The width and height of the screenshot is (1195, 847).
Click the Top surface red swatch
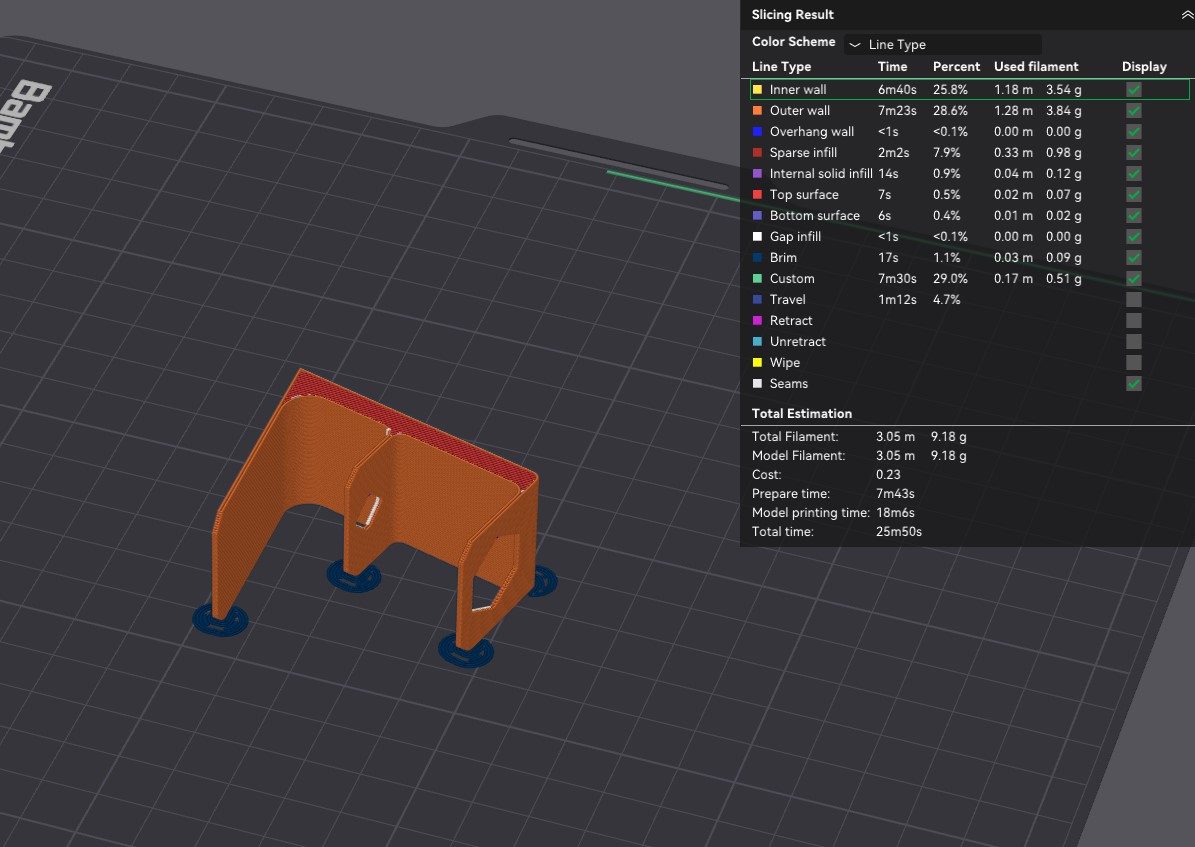758,194
